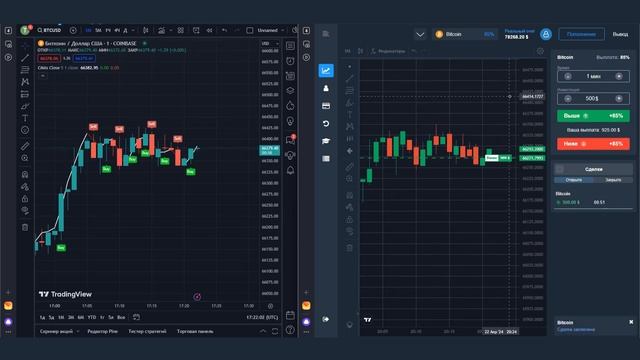
Task: Switch to the Открыта deals tab
Action: pos(574,180)
